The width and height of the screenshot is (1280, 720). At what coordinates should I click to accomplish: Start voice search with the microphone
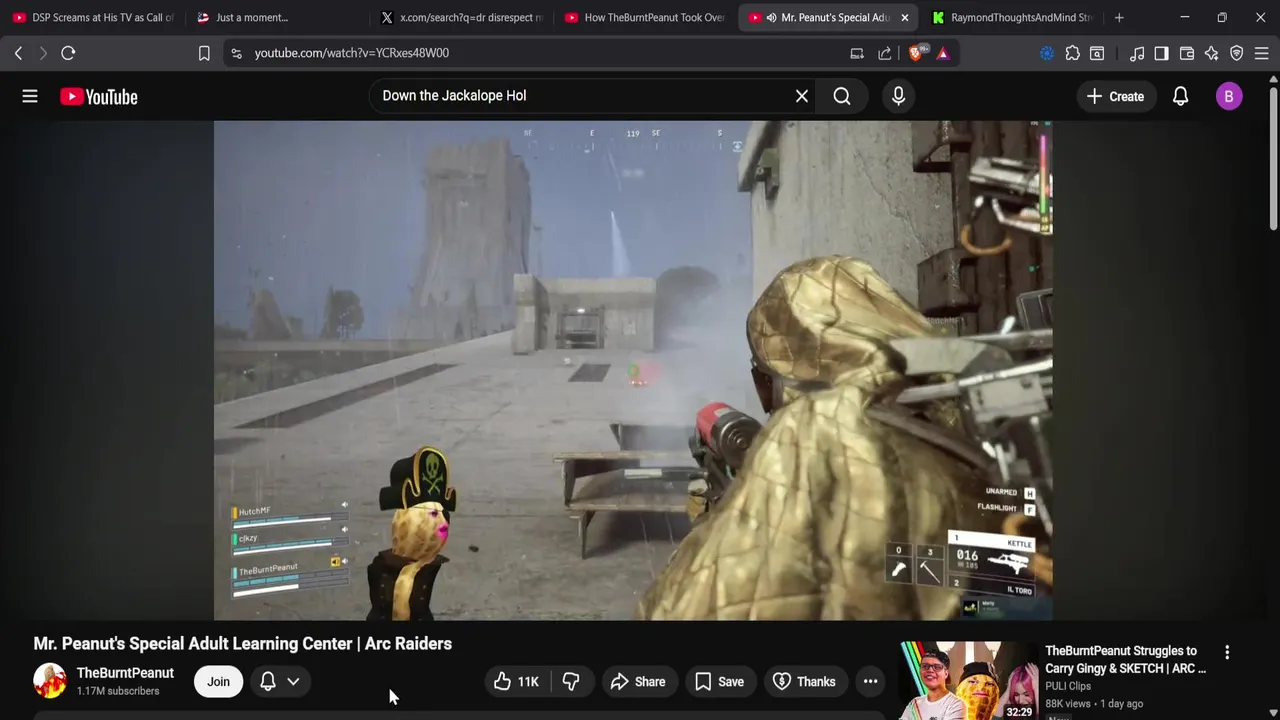[x=898, y=96]
